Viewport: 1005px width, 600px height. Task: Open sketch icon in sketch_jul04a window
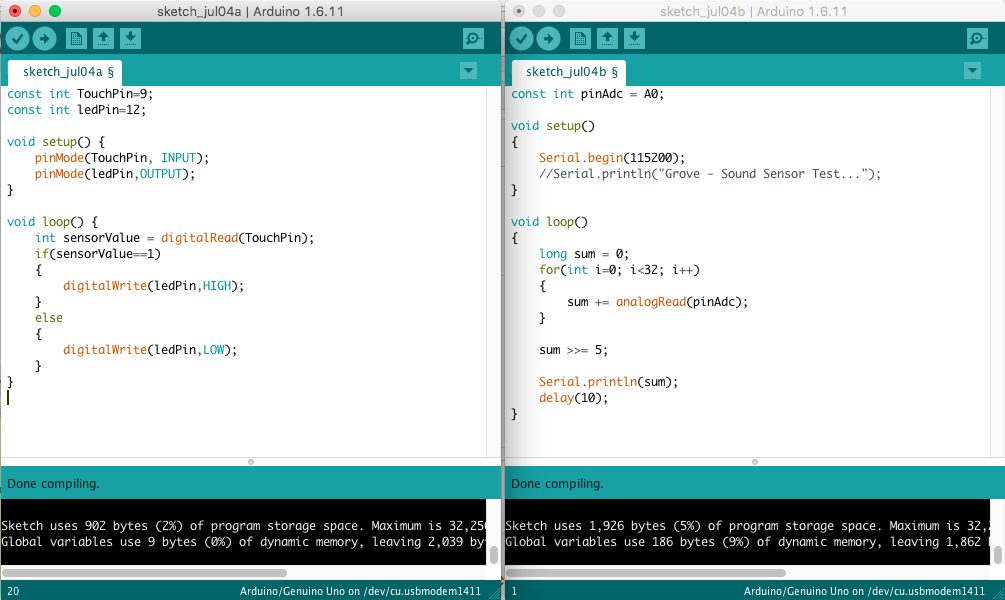coord(103,38)
